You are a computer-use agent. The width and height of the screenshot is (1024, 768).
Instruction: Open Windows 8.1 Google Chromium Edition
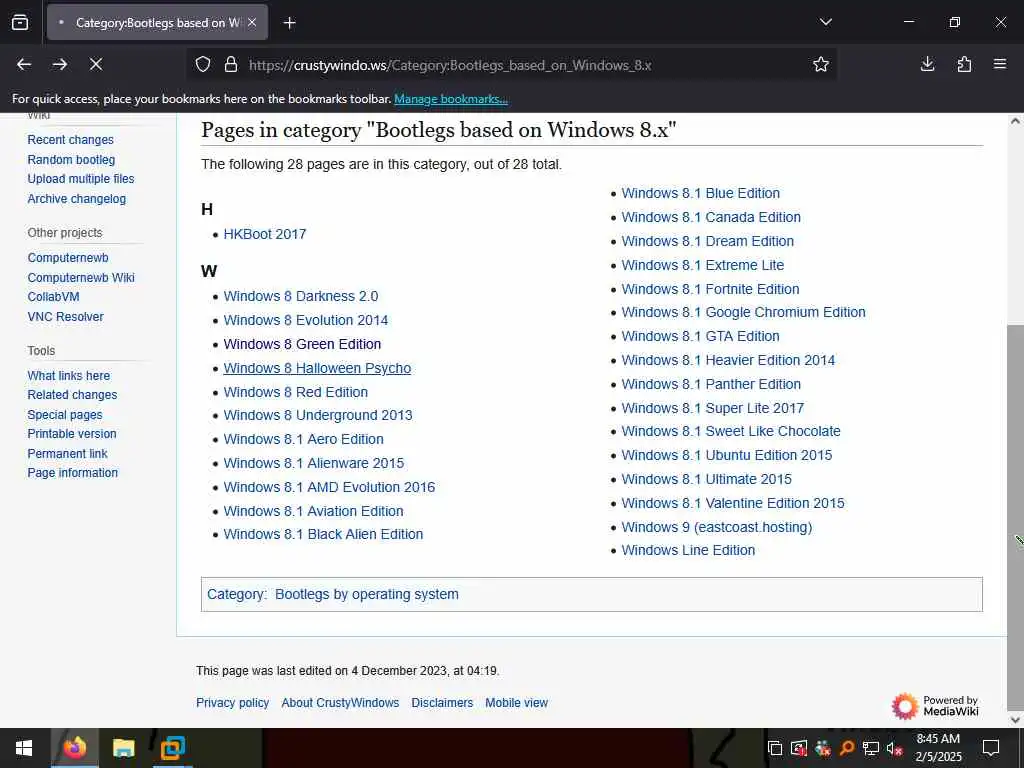click(x=743, y=312)
